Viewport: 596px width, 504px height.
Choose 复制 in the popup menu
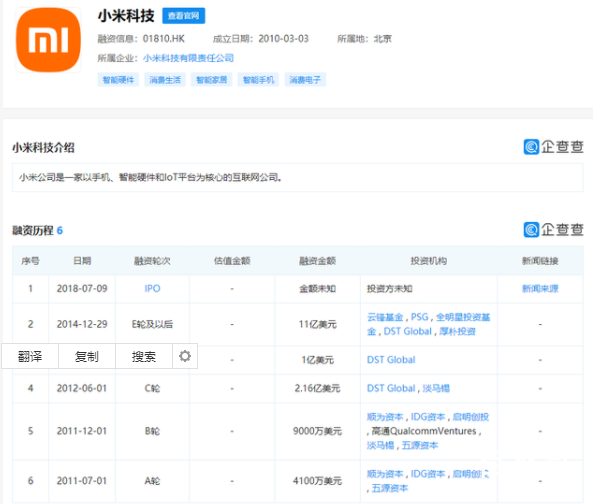[87, 357]
